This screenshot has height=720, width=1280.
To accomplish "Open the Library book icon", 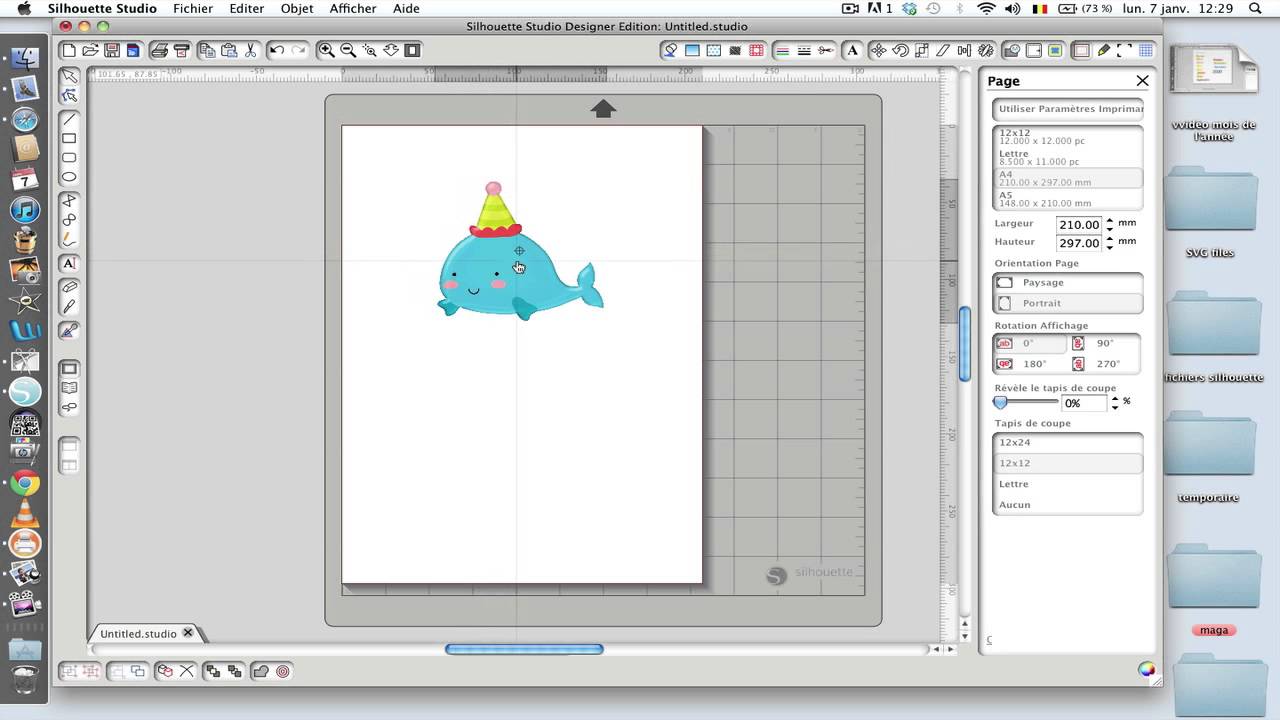I will [69, 388].
